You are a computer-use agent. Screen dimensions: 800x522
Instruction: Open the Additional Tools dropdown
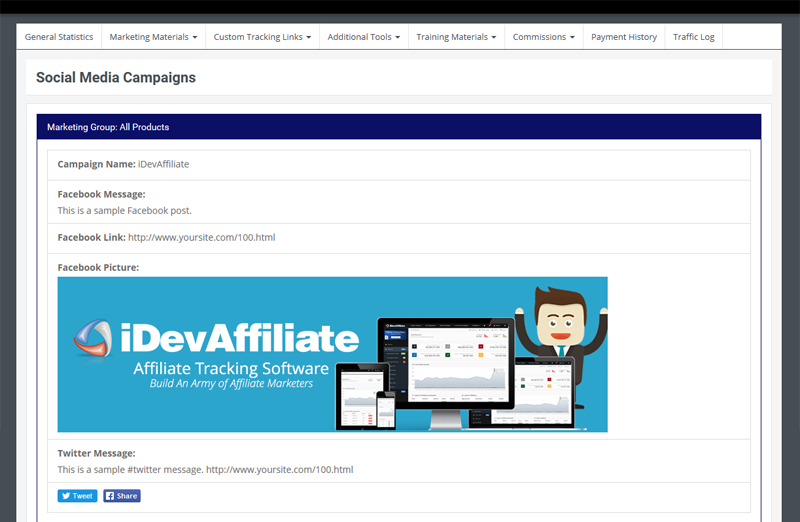[364, 37]
